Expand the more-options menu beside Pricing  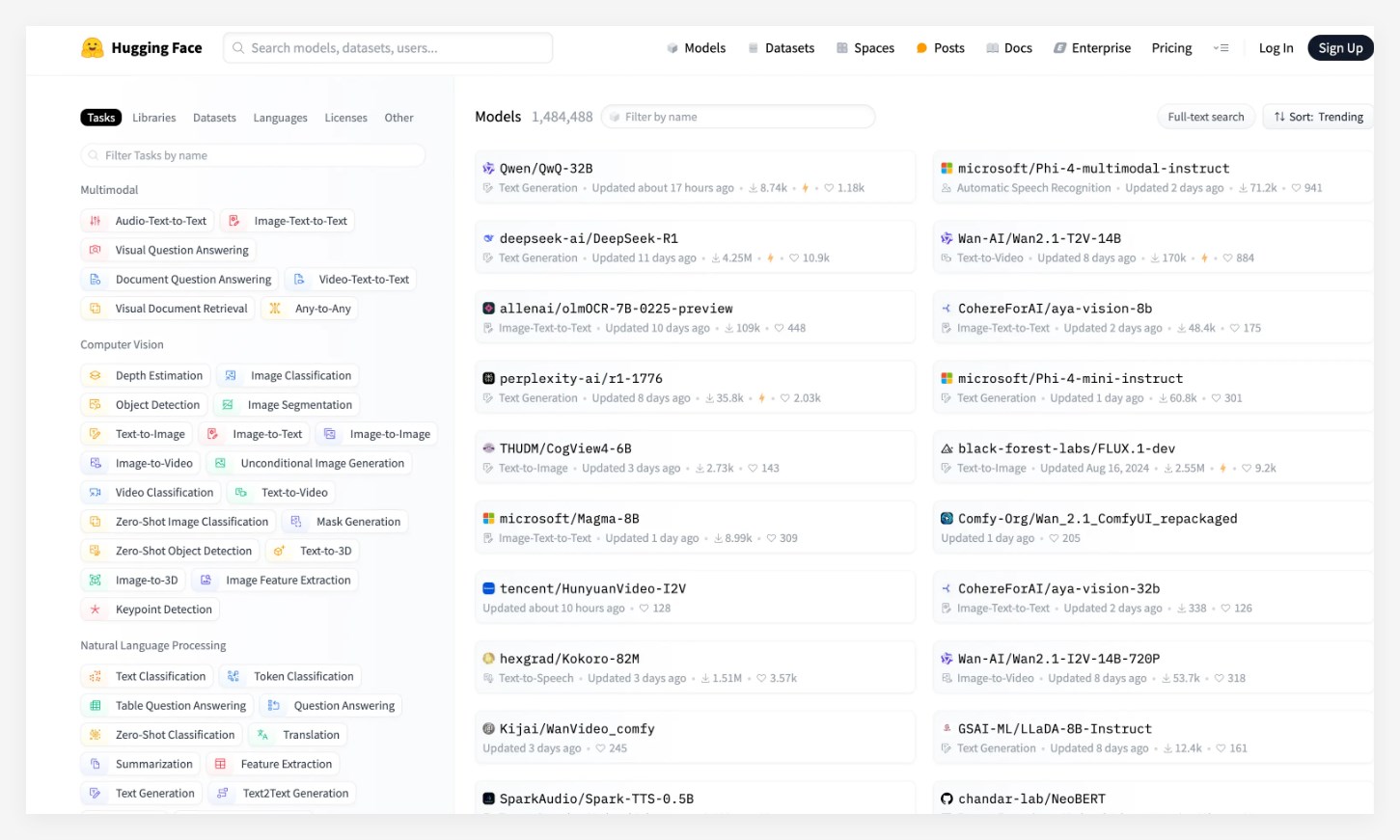(1221, 48)
